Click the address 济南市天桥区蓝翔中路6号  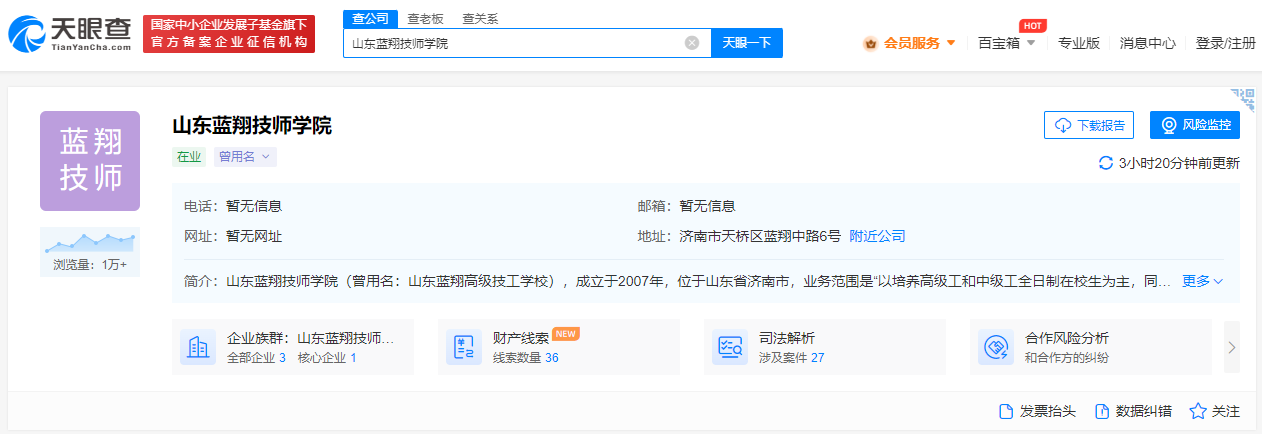pos(760,236)
